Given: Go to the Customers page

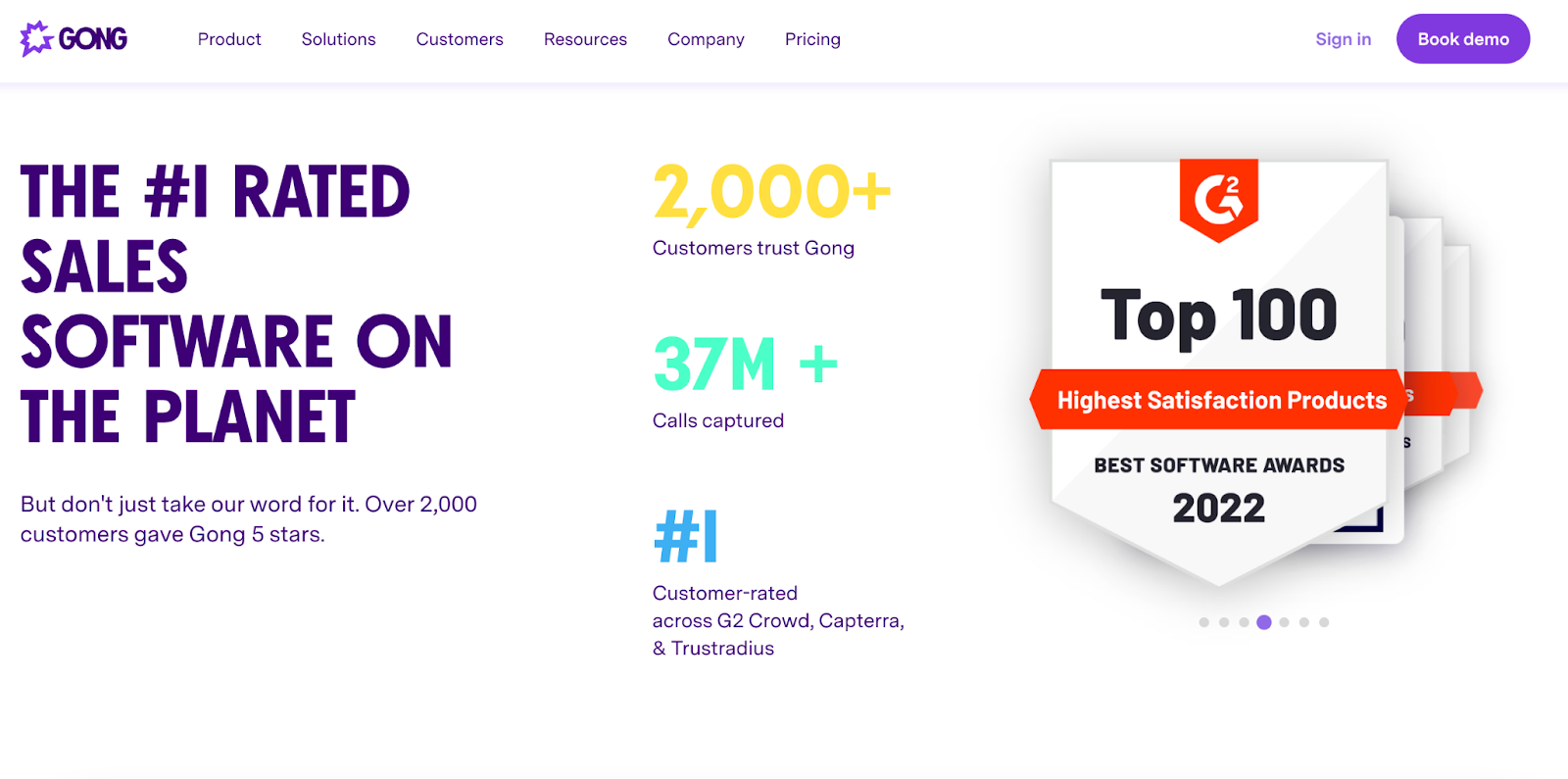Looking at the screenshot, I should pos(460,39).
